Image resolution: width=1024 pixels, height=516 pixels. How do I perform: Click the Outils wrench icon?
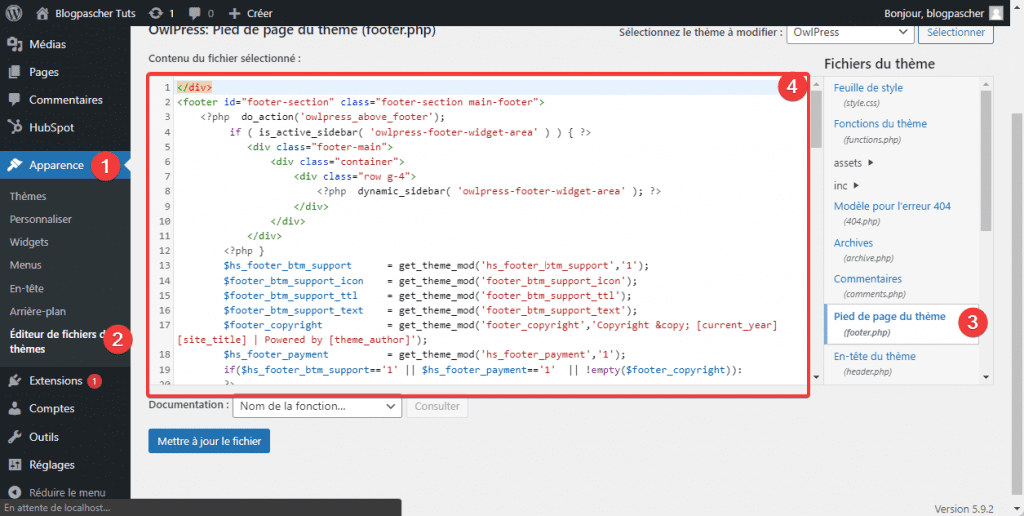(x=14, y=437)
